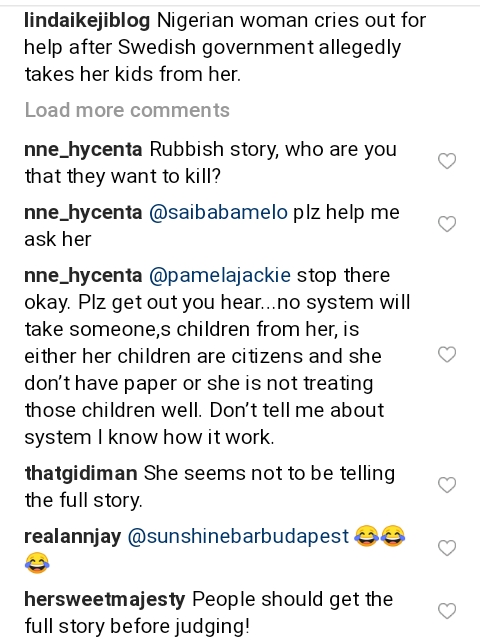Open the @saibabamelo mention

[218, 212]
